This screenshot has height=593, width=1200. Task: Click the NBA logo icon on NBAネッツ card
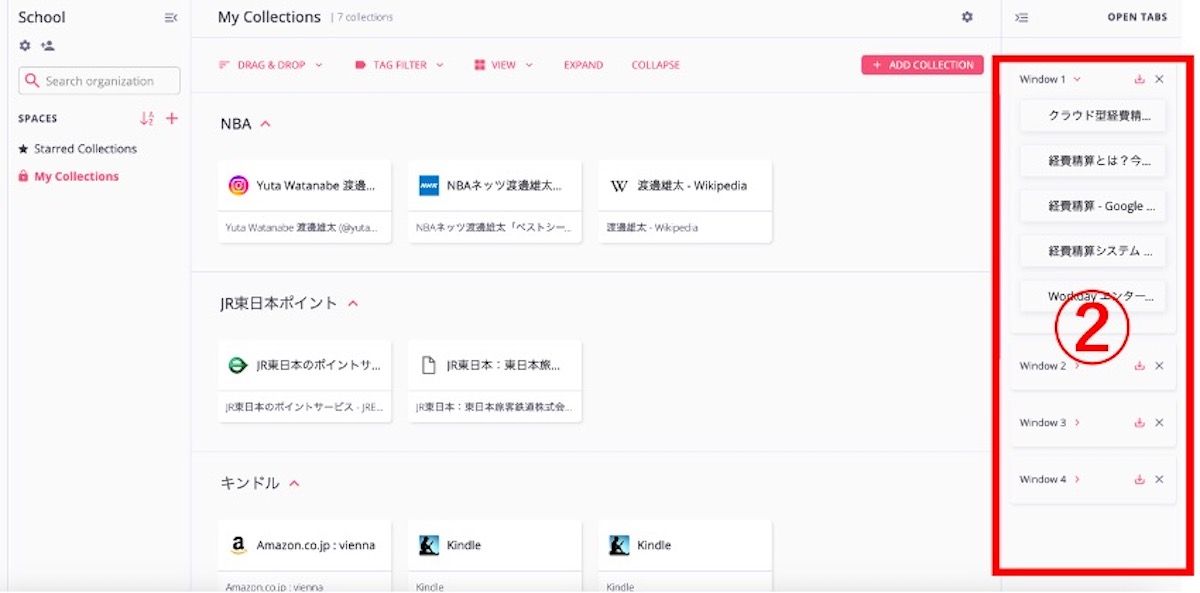pos(429,185)
